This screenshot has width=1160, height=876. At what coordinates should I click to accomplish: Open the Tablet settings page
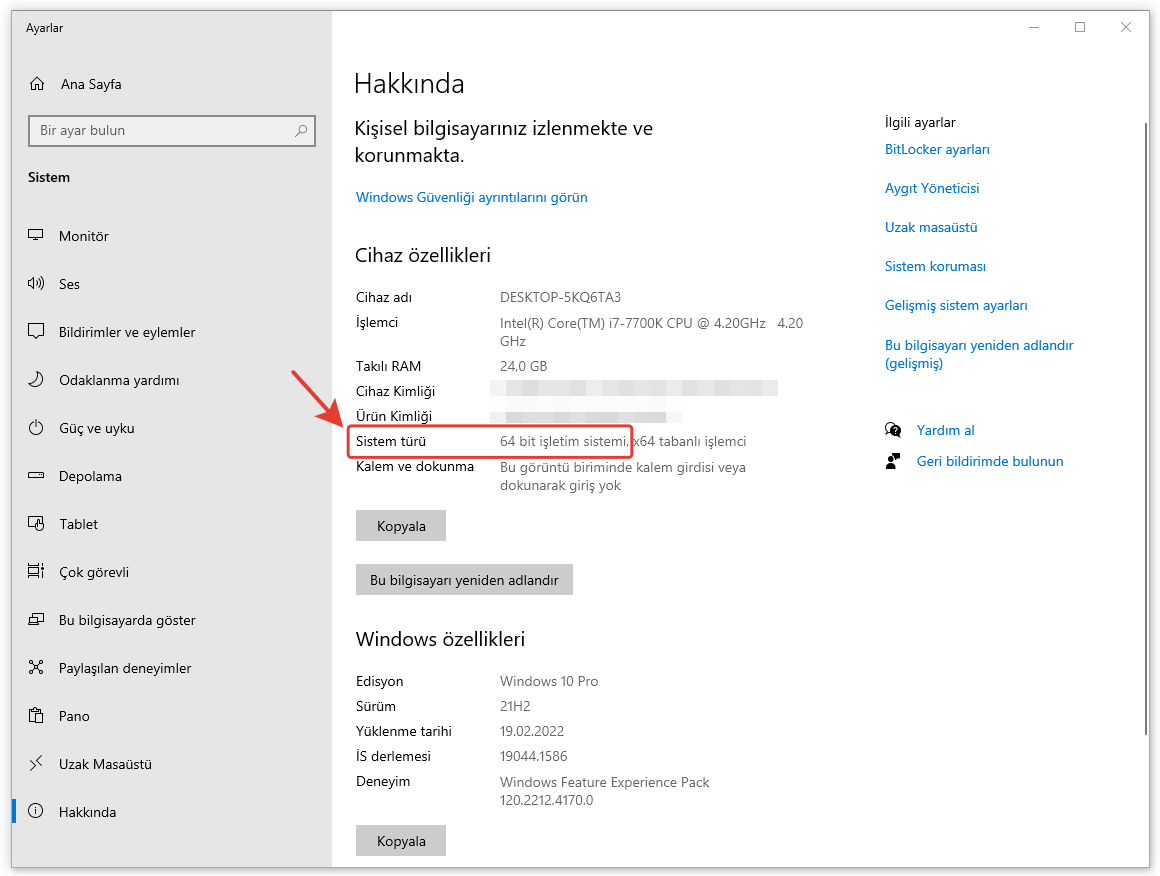tap(78, 524)
